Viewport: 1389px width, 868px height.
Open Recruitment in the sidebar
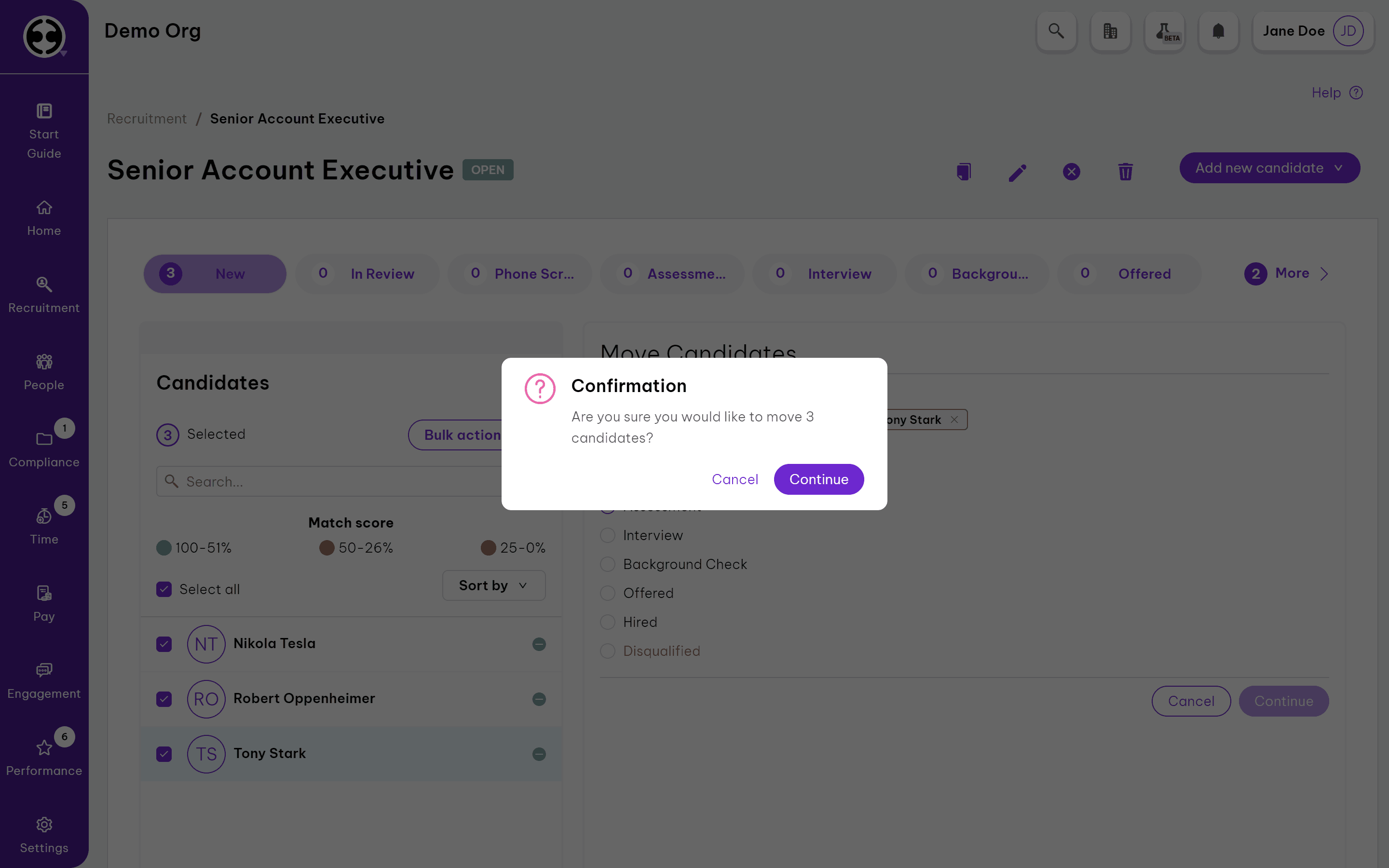(x=44, y=294)
